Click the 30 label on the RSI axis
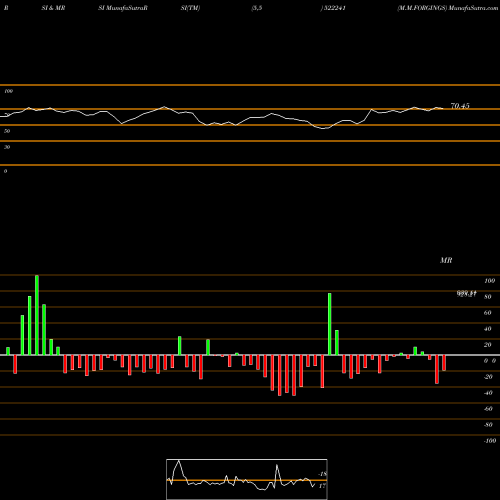500x500 pixels. coord(7,147)
